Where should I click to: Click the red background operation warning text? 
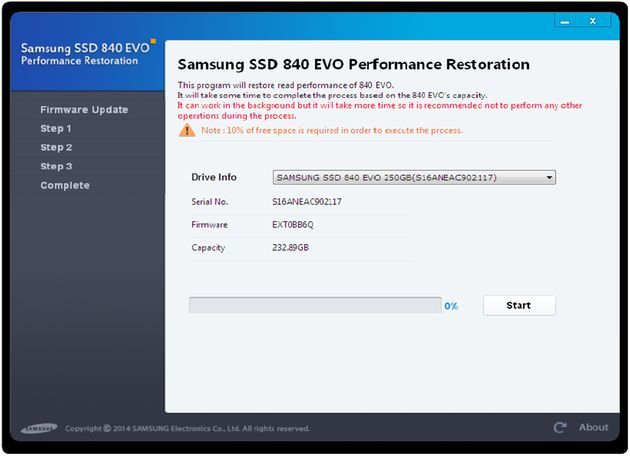(380, 110)
